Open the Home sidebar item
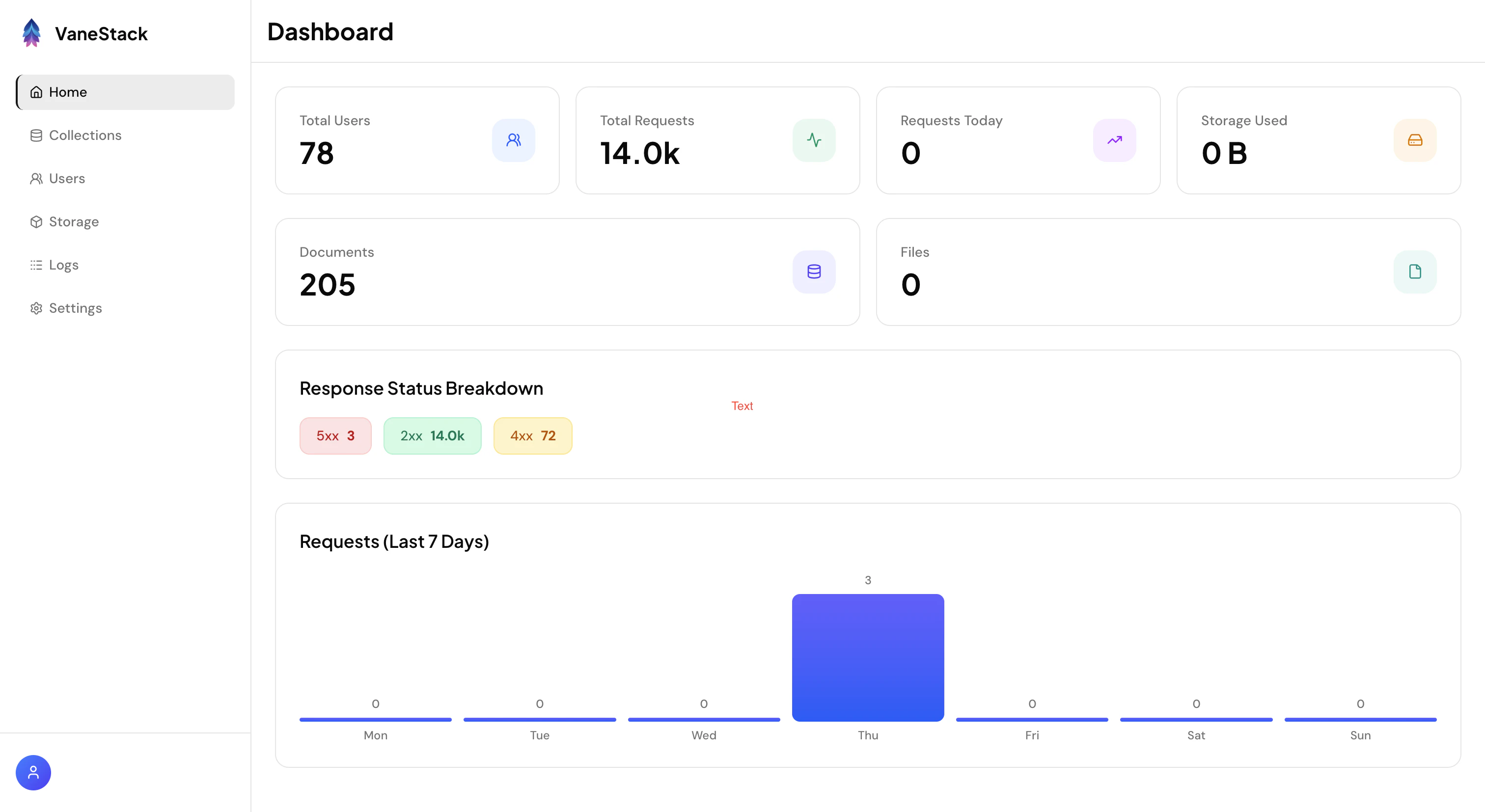Screen dimensions: 1485x812 tap(125, 92)
